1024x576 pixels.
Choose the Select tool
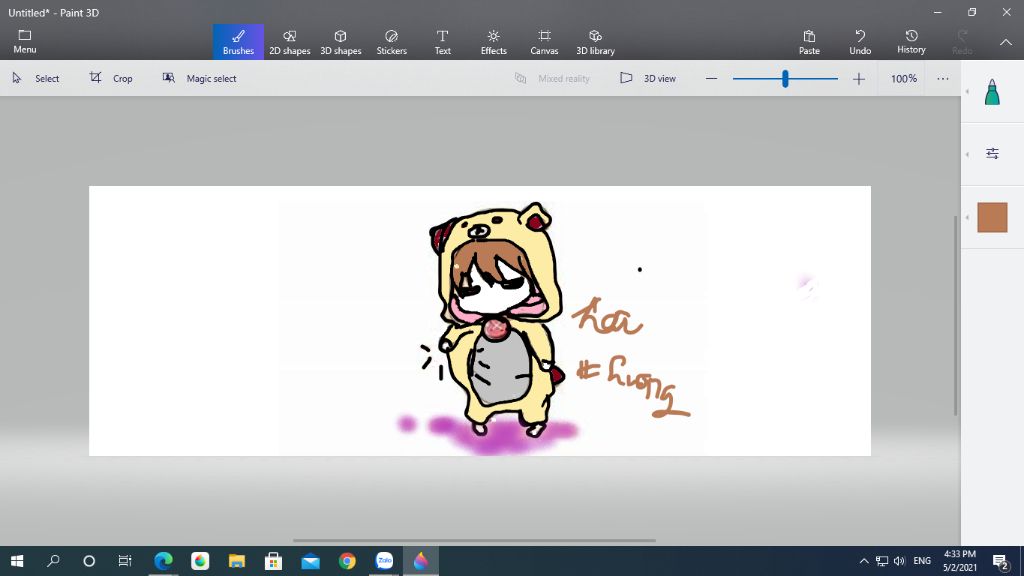coord(36,78)
